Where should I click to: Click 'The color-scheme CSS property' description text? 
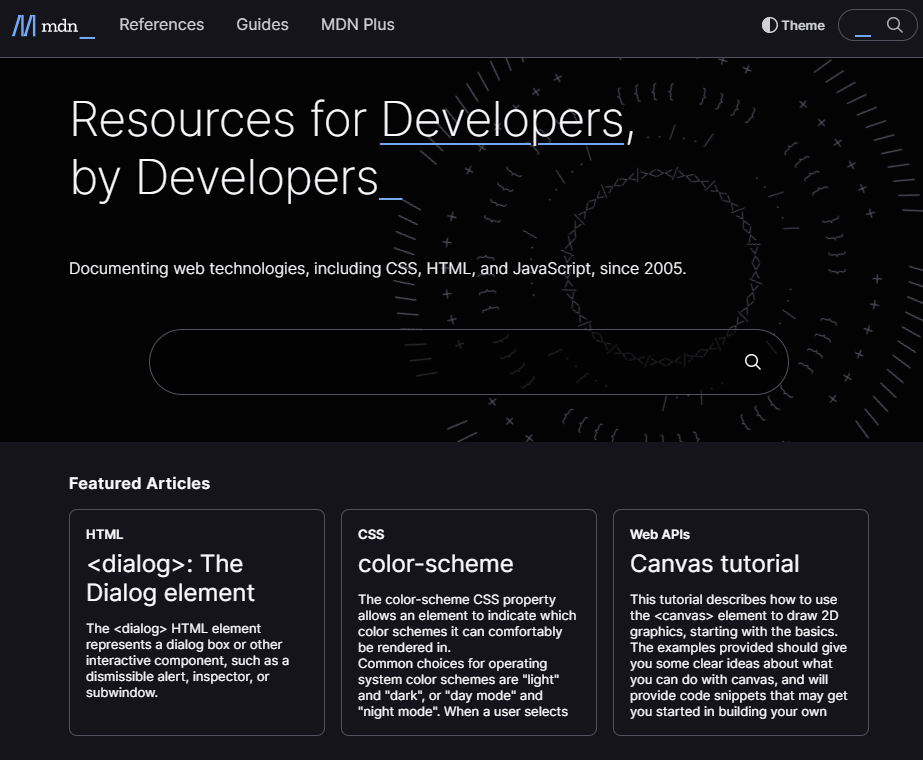tap(467, 655)
